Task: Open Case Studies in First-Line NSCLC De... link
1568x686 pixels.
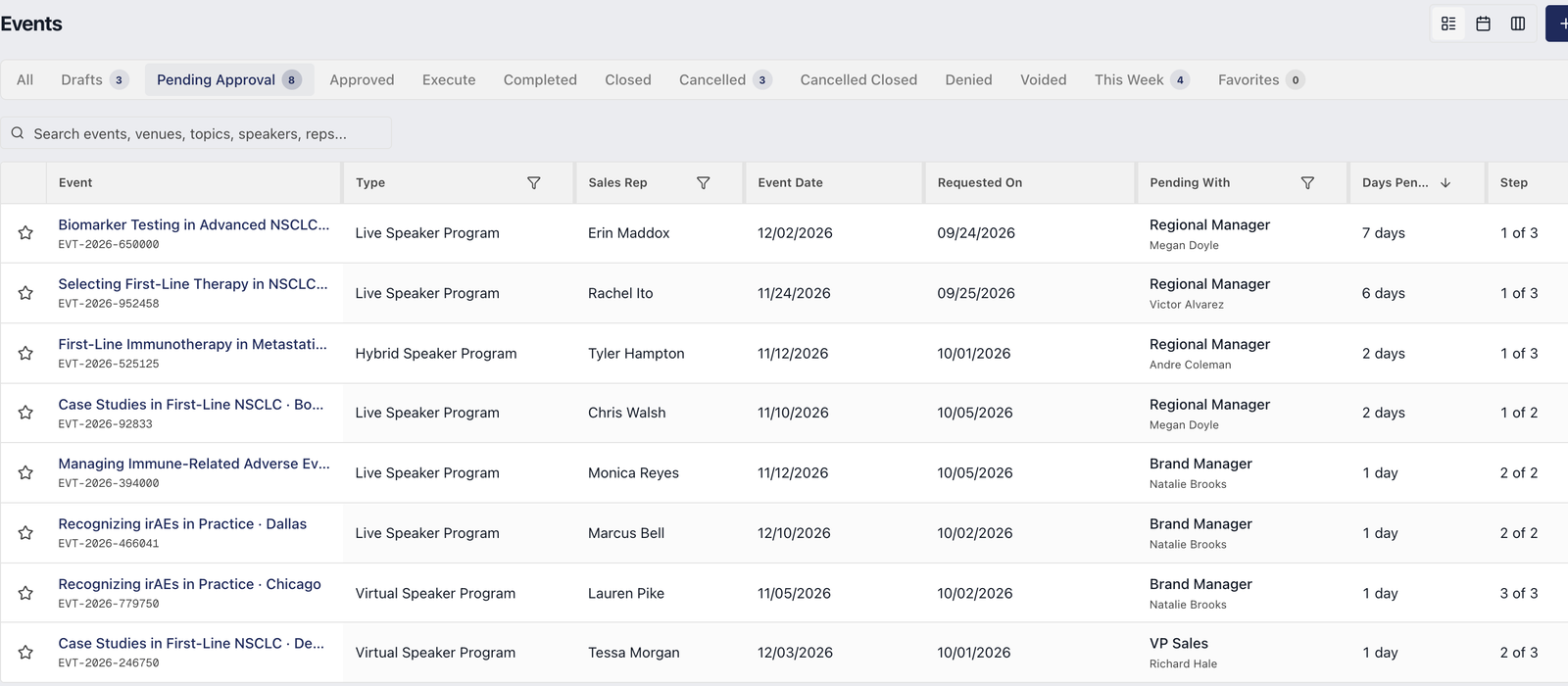Action: [191, 644]
